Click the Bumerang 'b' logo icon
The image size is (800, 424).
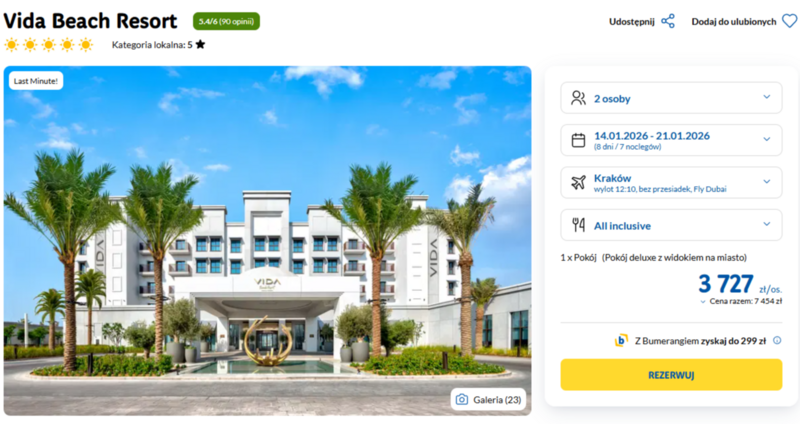pos(621,340)
